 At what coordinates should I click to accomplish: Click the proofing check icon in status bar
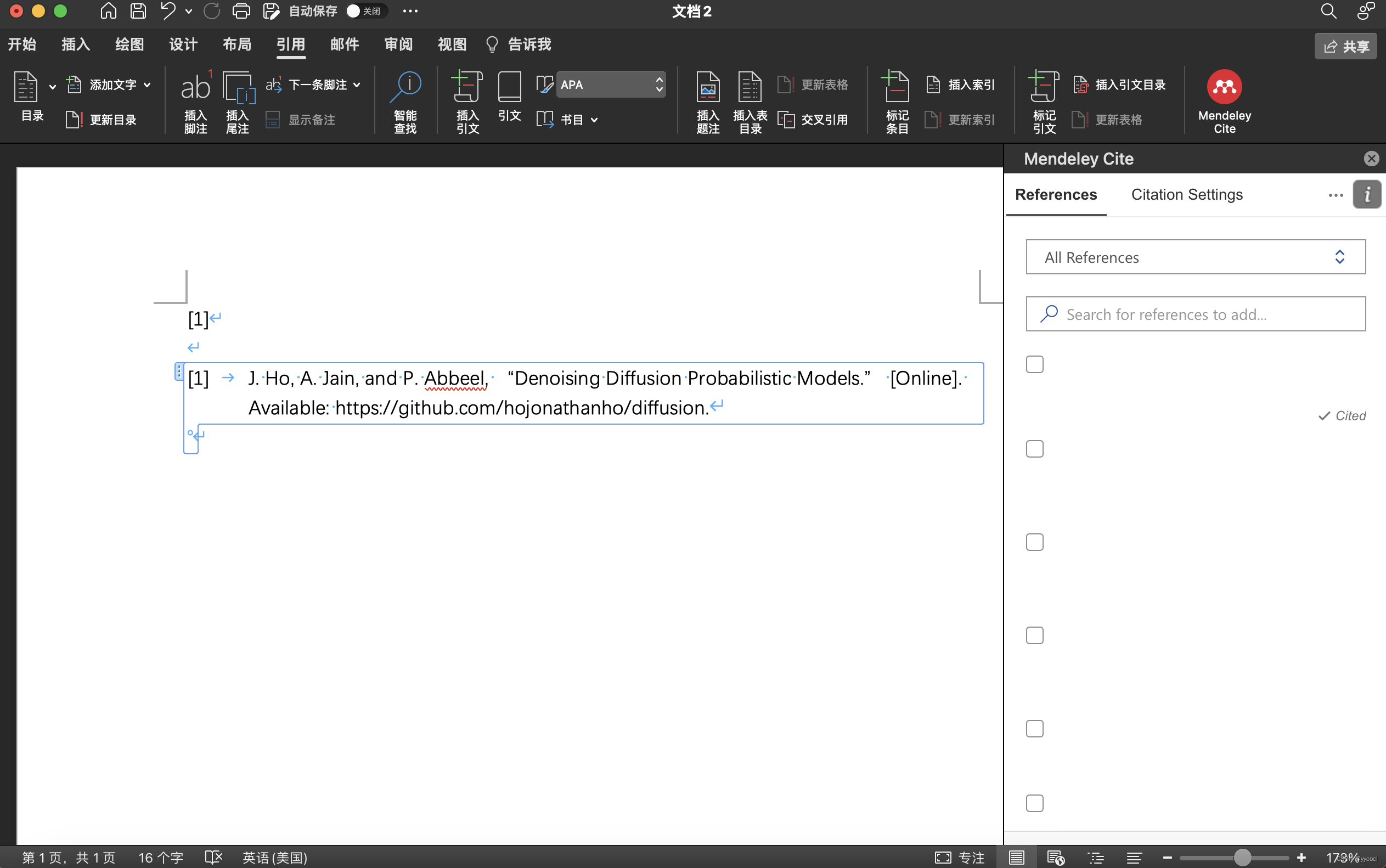pos(213,858)
